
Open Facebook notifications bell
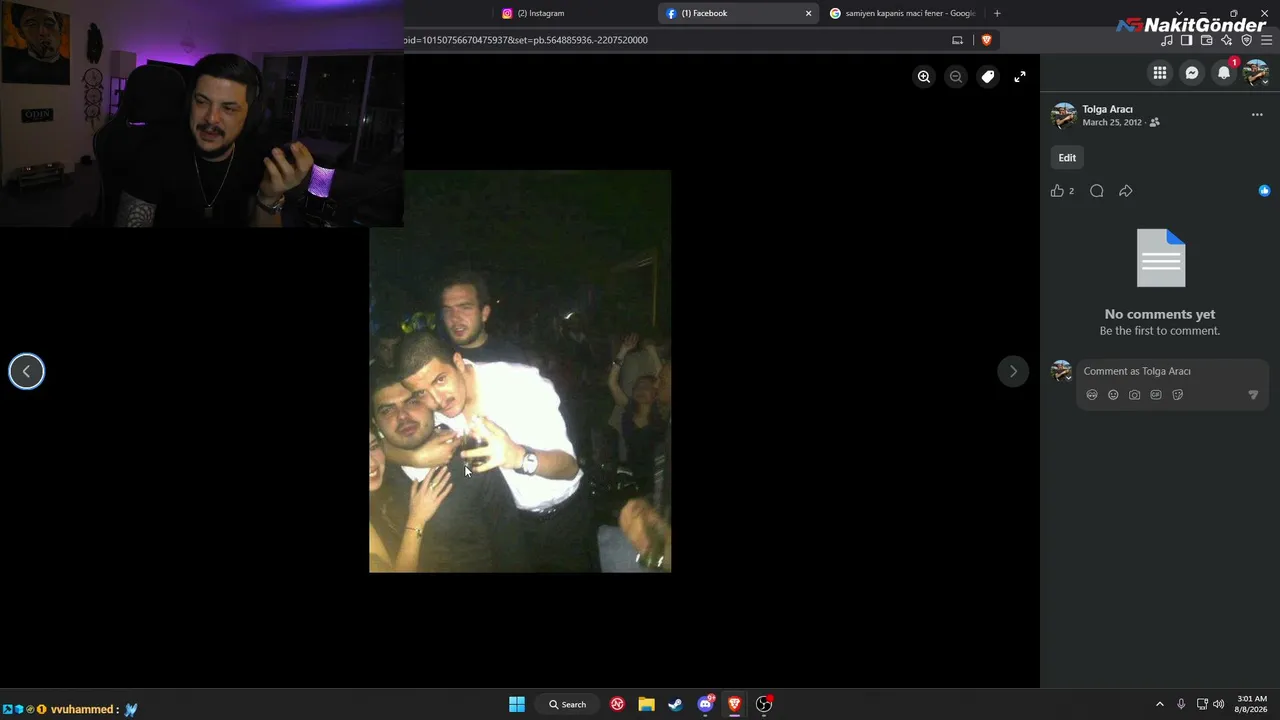(1224, 73)
